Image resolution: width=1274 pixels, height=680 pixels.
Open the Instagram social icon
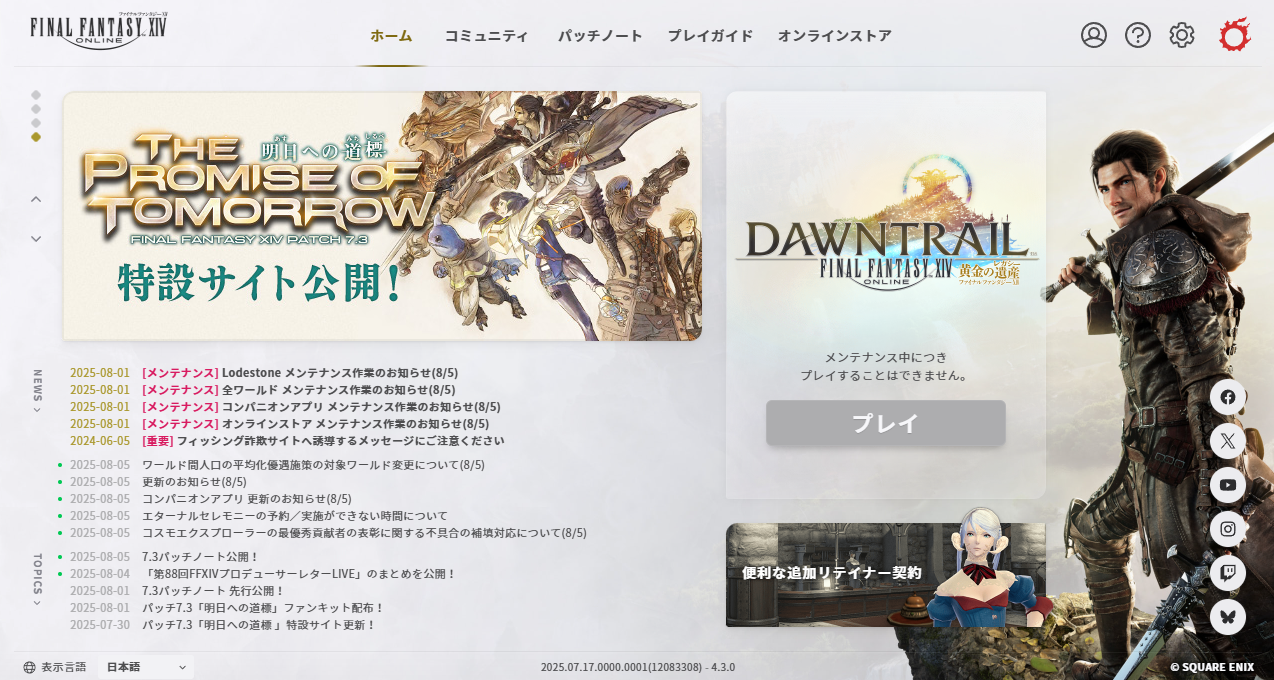1228,529
